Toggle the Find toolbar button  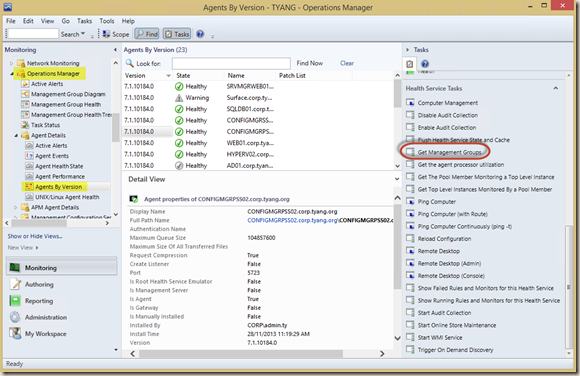tap(147, 34)
